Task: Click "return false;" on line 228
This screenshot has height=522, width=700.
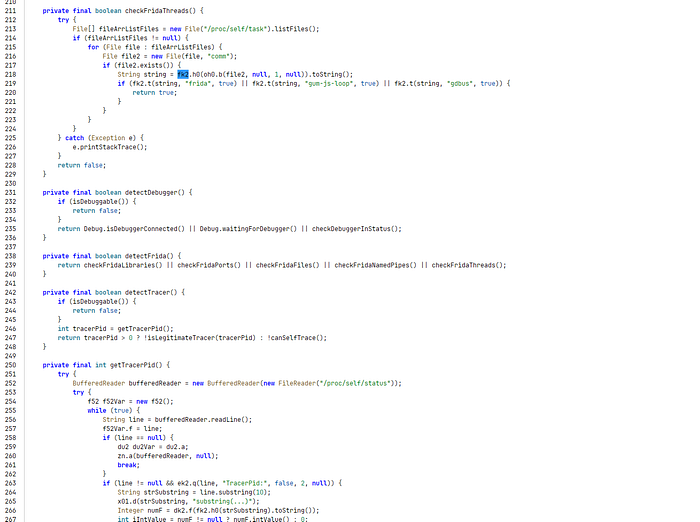Action: (82, 165)
